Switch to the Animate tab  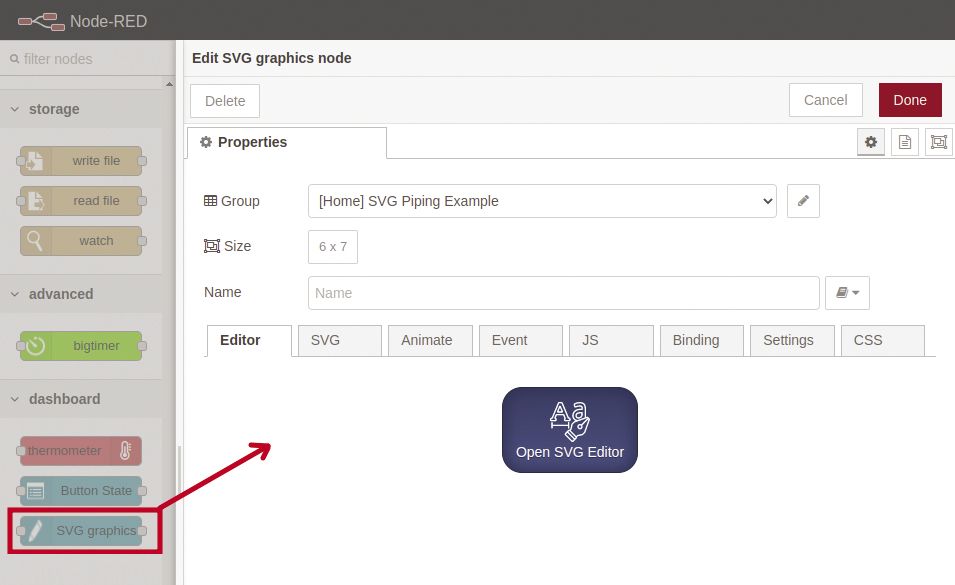[x=430, y=340]
